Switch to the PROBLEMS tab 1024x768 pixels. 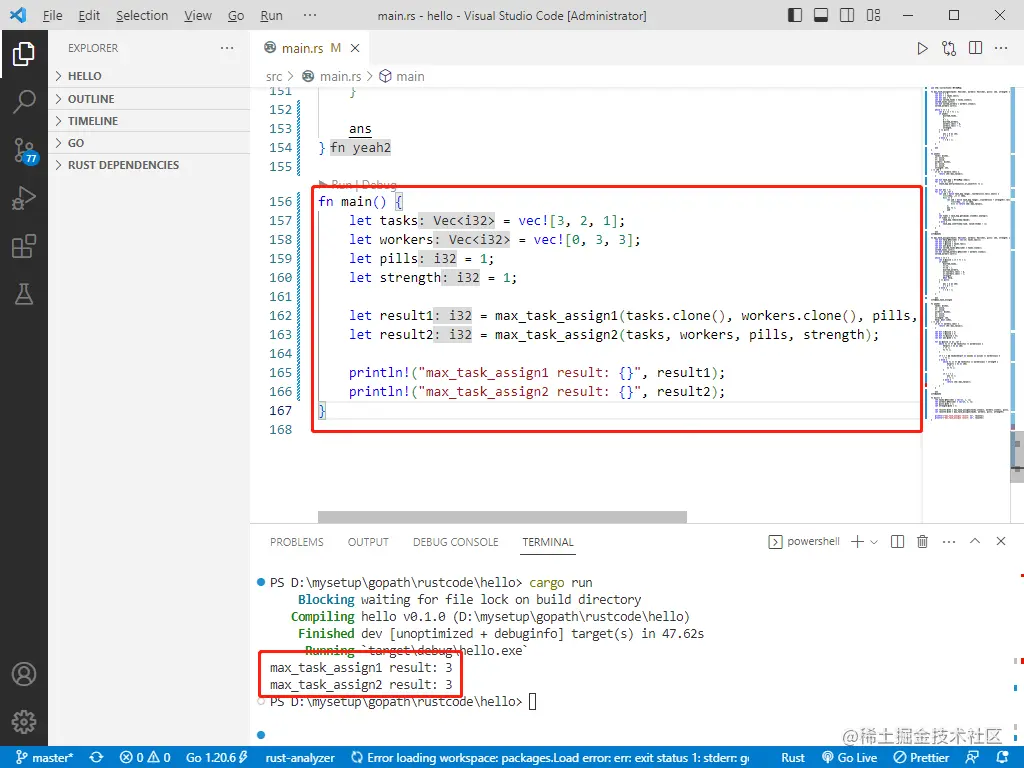point(296,542)
